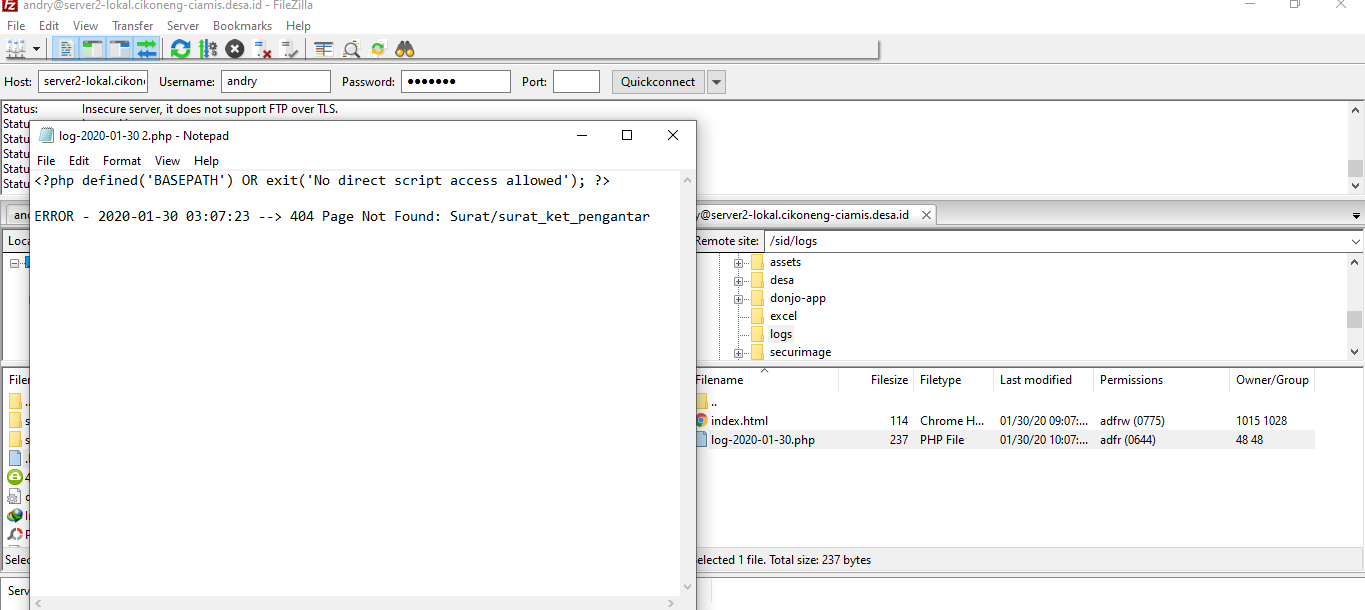Expand the donjo-app folder
The height and width of the screenshot is (610, 1365).
(737, 297)
